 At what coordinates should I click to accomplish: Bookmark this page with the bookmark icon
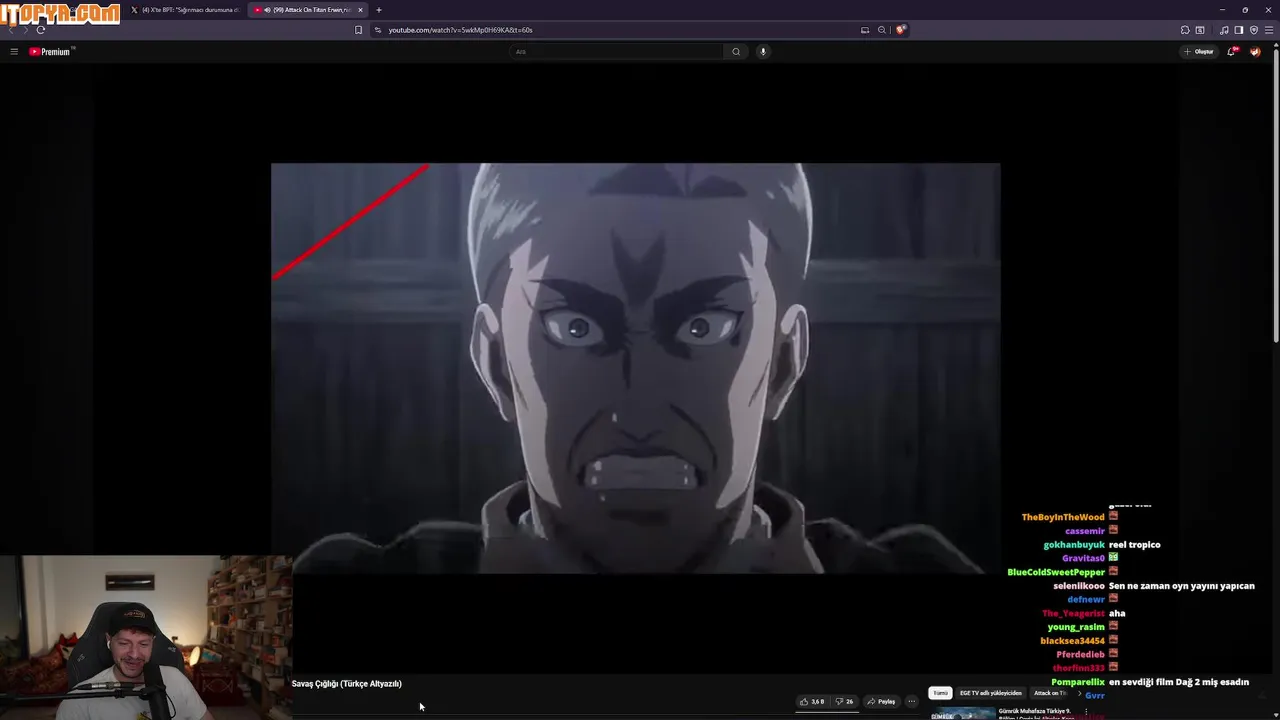(358, 30)
